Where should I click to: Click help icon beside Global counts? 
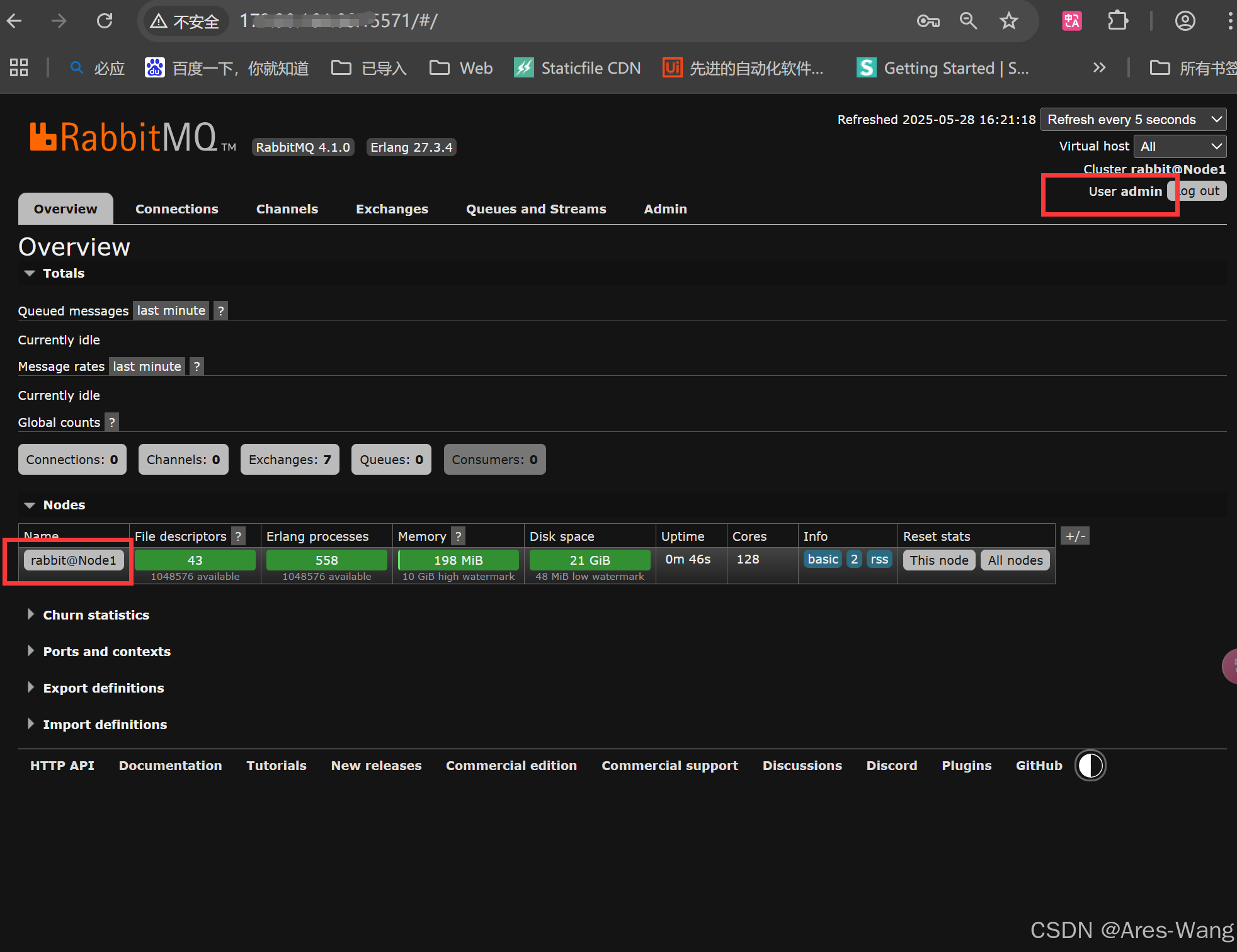[x=112, y=422]
